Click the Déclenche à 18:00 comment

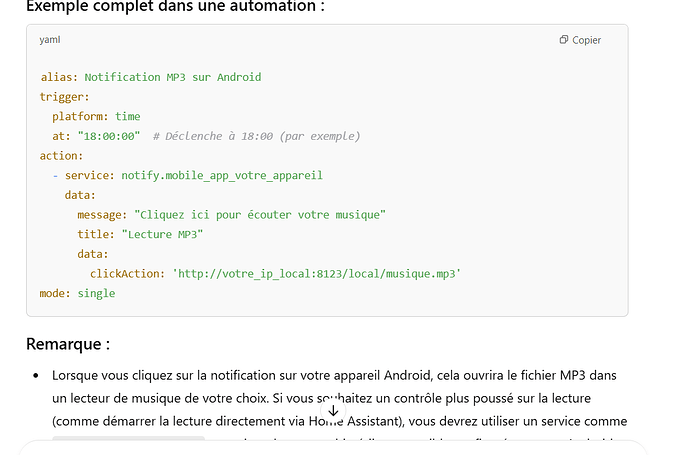(x=257, y=136)
